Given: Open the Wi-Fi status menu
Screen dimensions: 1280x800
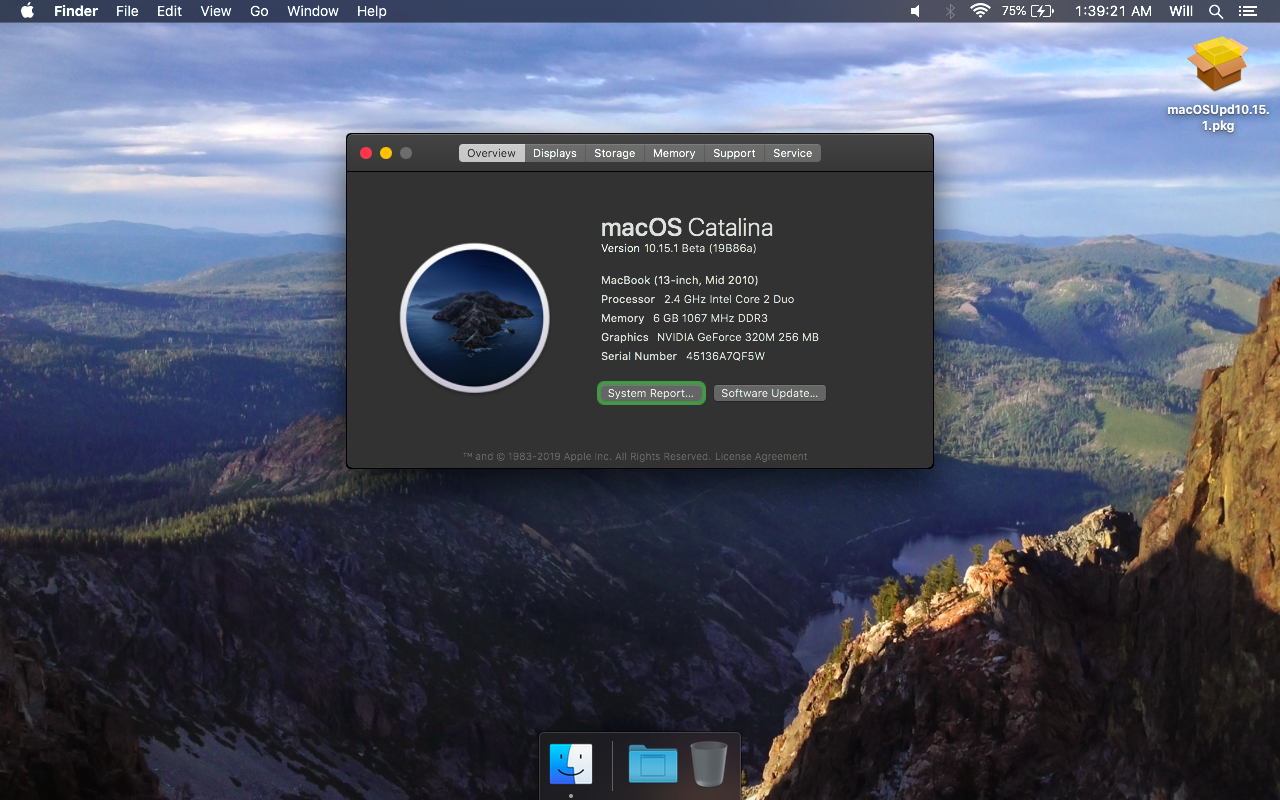Looking at the screenshot, I should pyautogui.click(x=980, y=11).
